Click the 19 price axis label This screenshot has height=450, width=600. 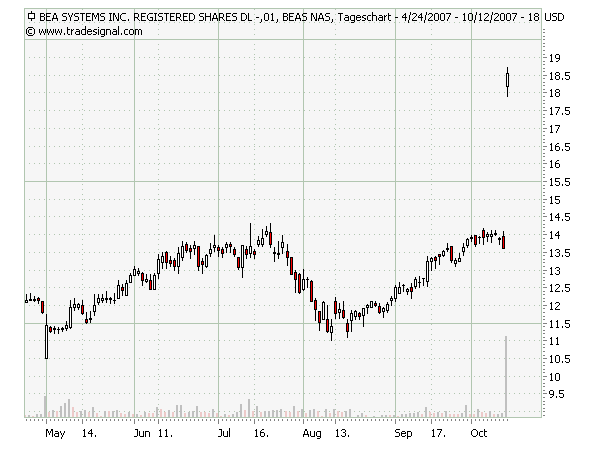coord(554,58)
